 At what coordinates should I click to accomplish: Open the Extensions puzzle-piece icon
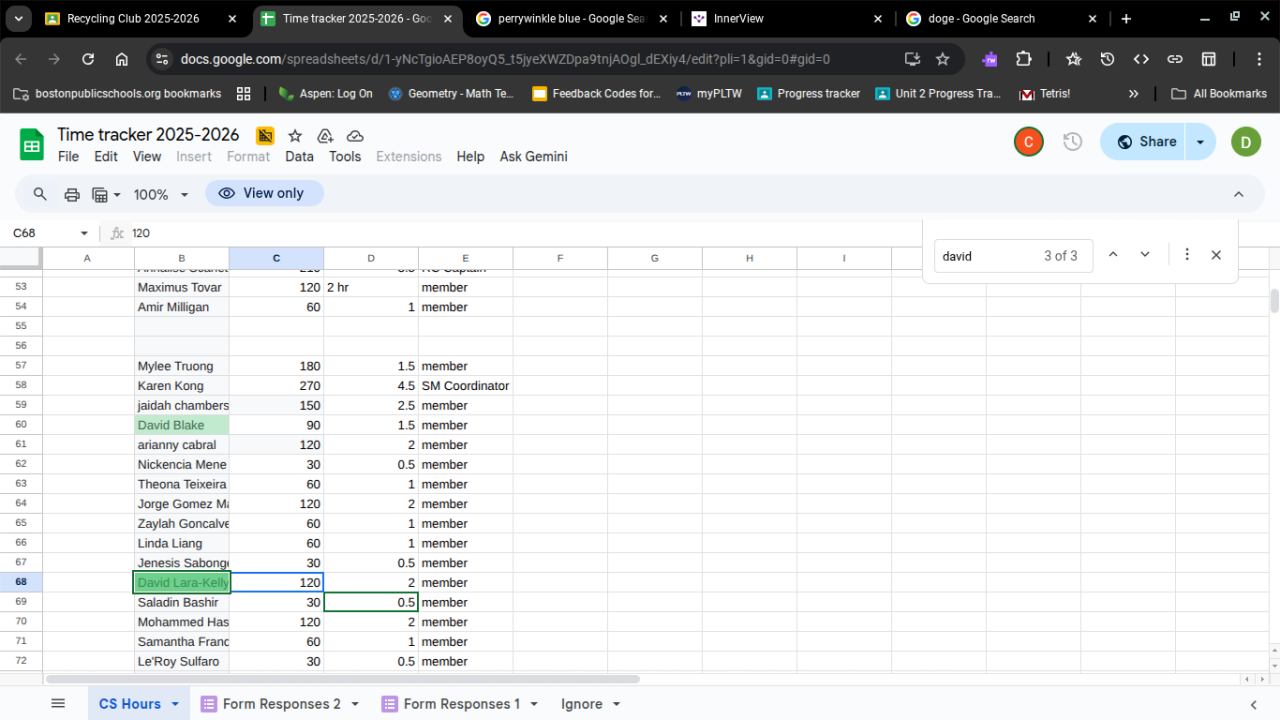[1023, 59]
